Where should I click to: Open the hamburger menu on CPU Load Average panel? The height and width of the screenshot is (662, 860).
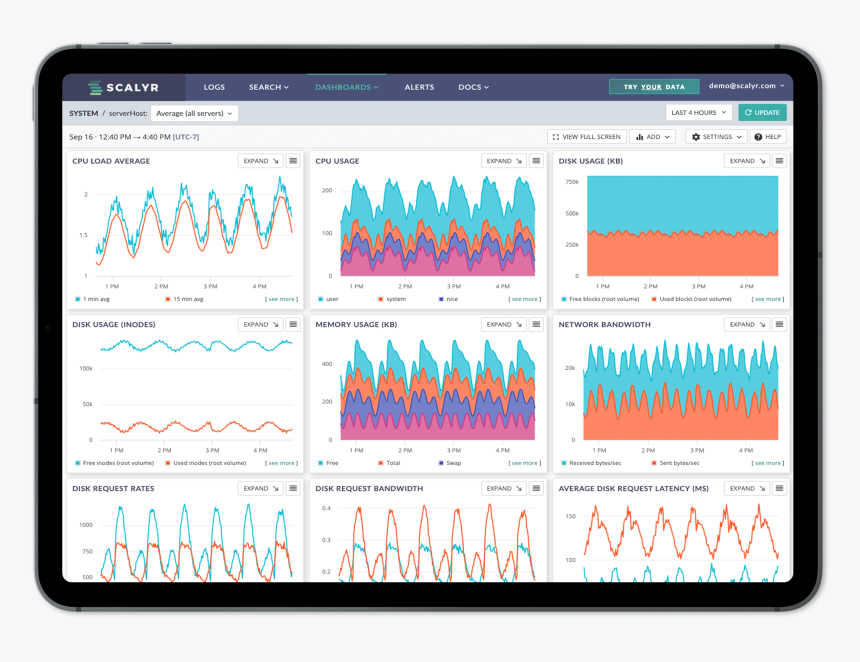click(x=292, y=160)
